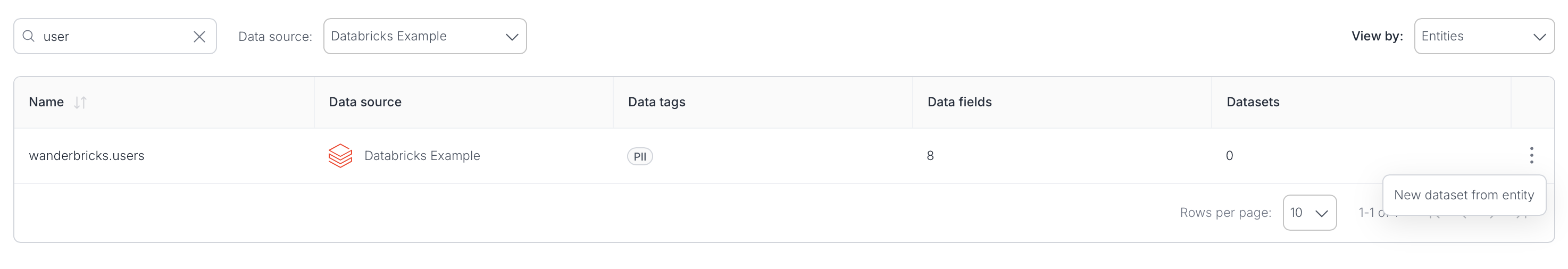Sort the table by Name
1568x269 pixels.
pos(80,102)
